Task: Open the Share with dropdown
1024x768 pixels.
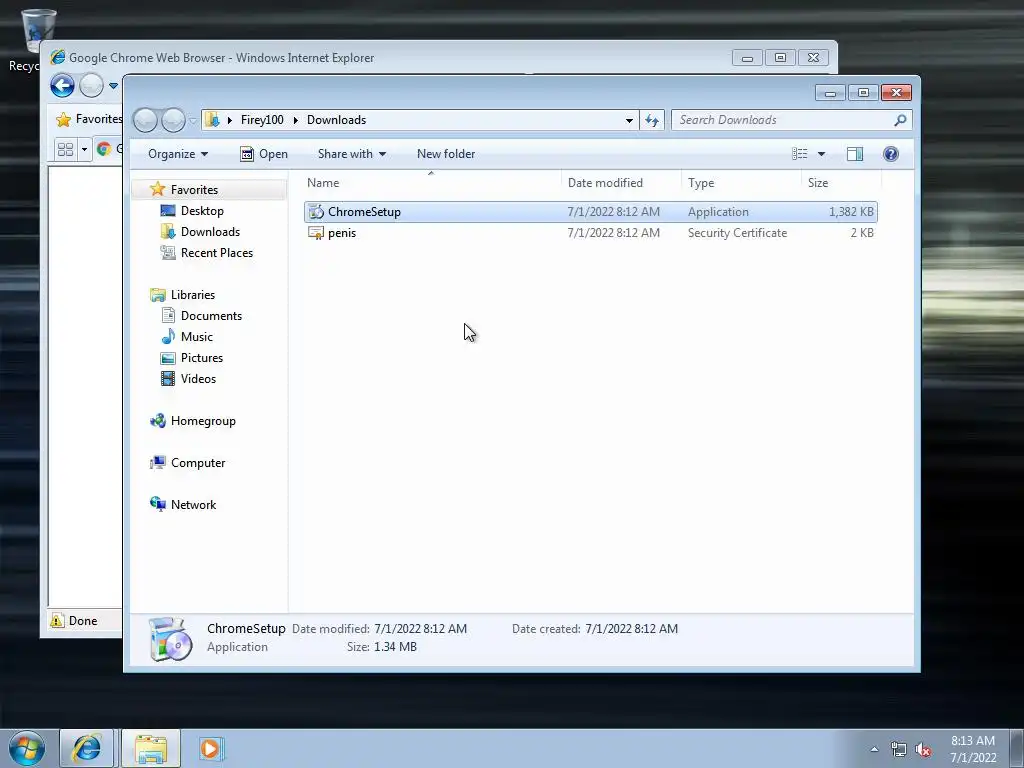Action: pyautogui.click(x=351, y=154)
